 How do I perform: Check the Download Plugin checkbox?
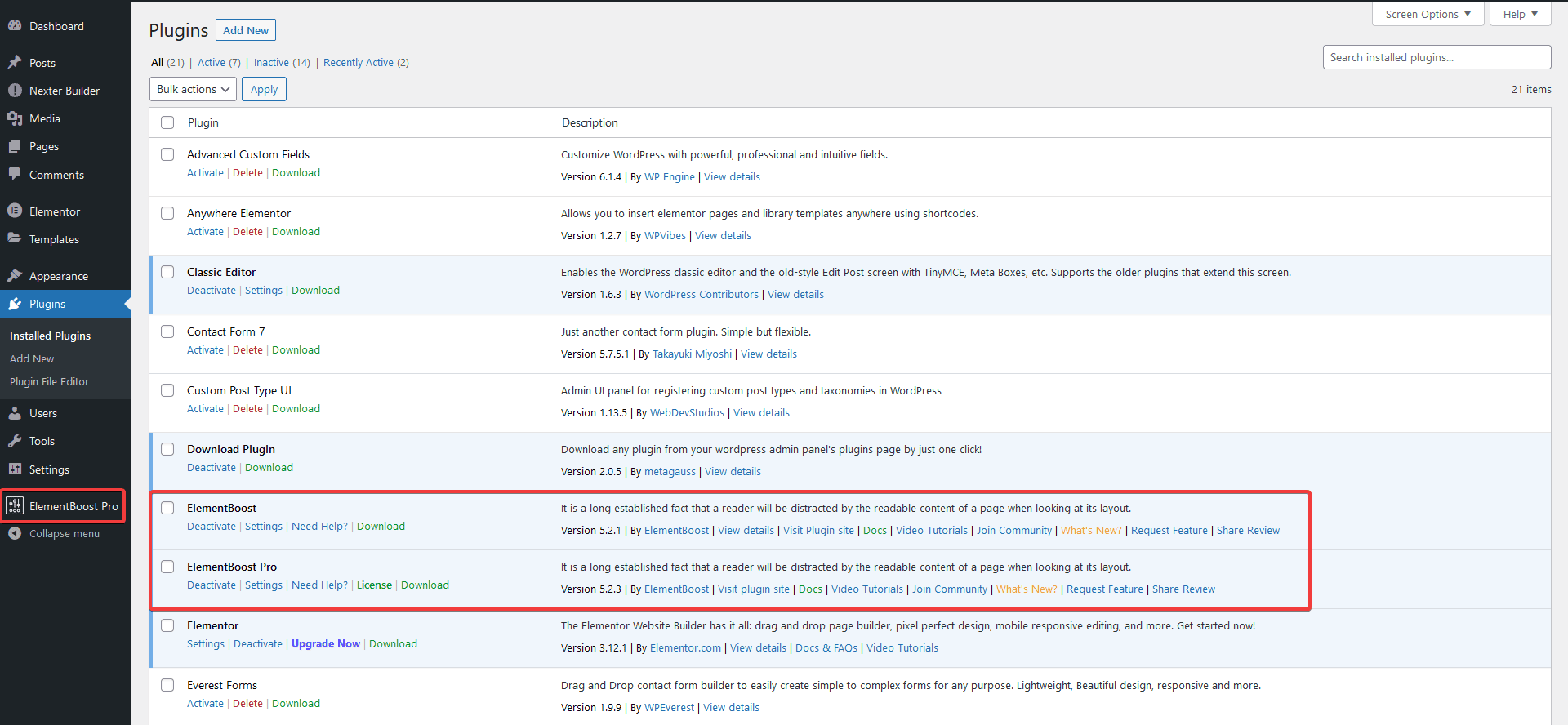pos(167,449)
